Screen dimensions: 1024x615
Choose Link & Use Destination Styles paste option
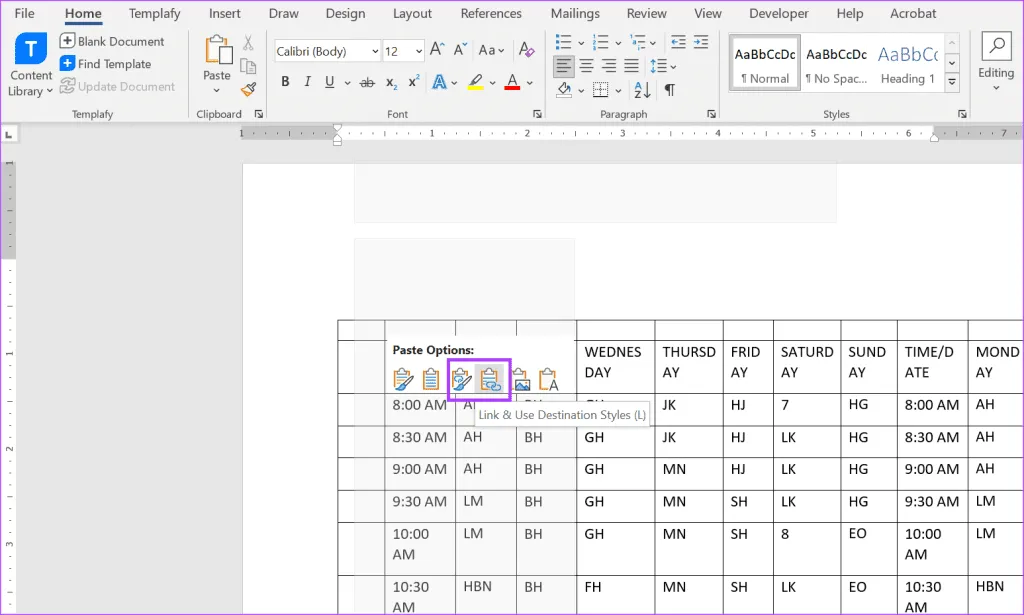[x=490, y=380]
